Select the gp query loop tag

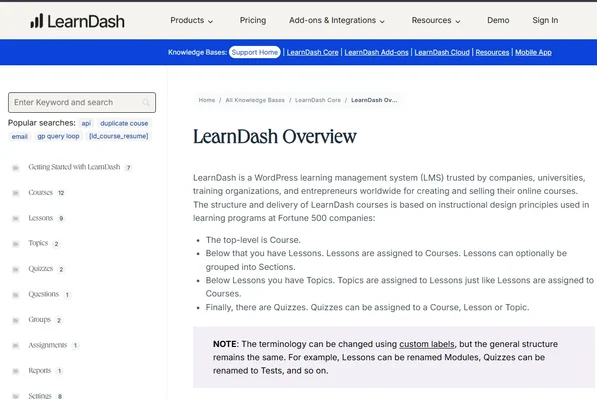[x=58, y=136]
